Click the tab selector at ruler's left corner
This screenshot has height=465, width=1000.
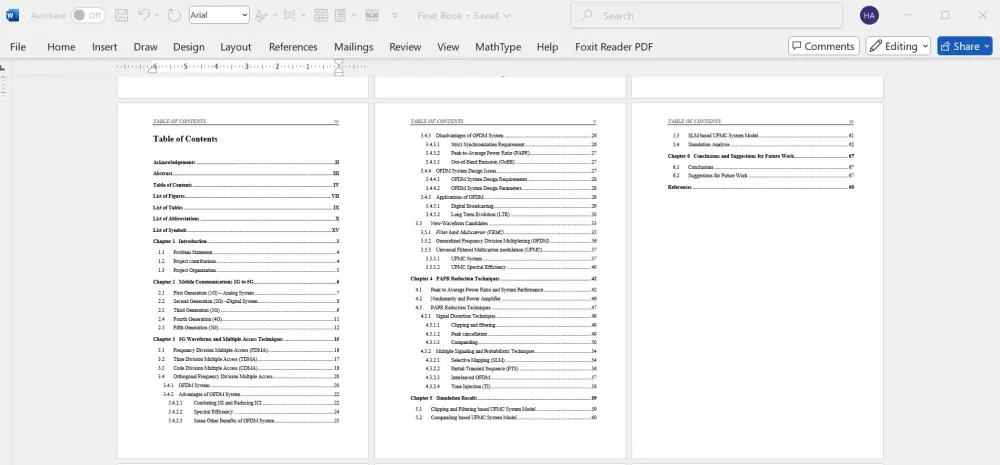click(3, 66)
